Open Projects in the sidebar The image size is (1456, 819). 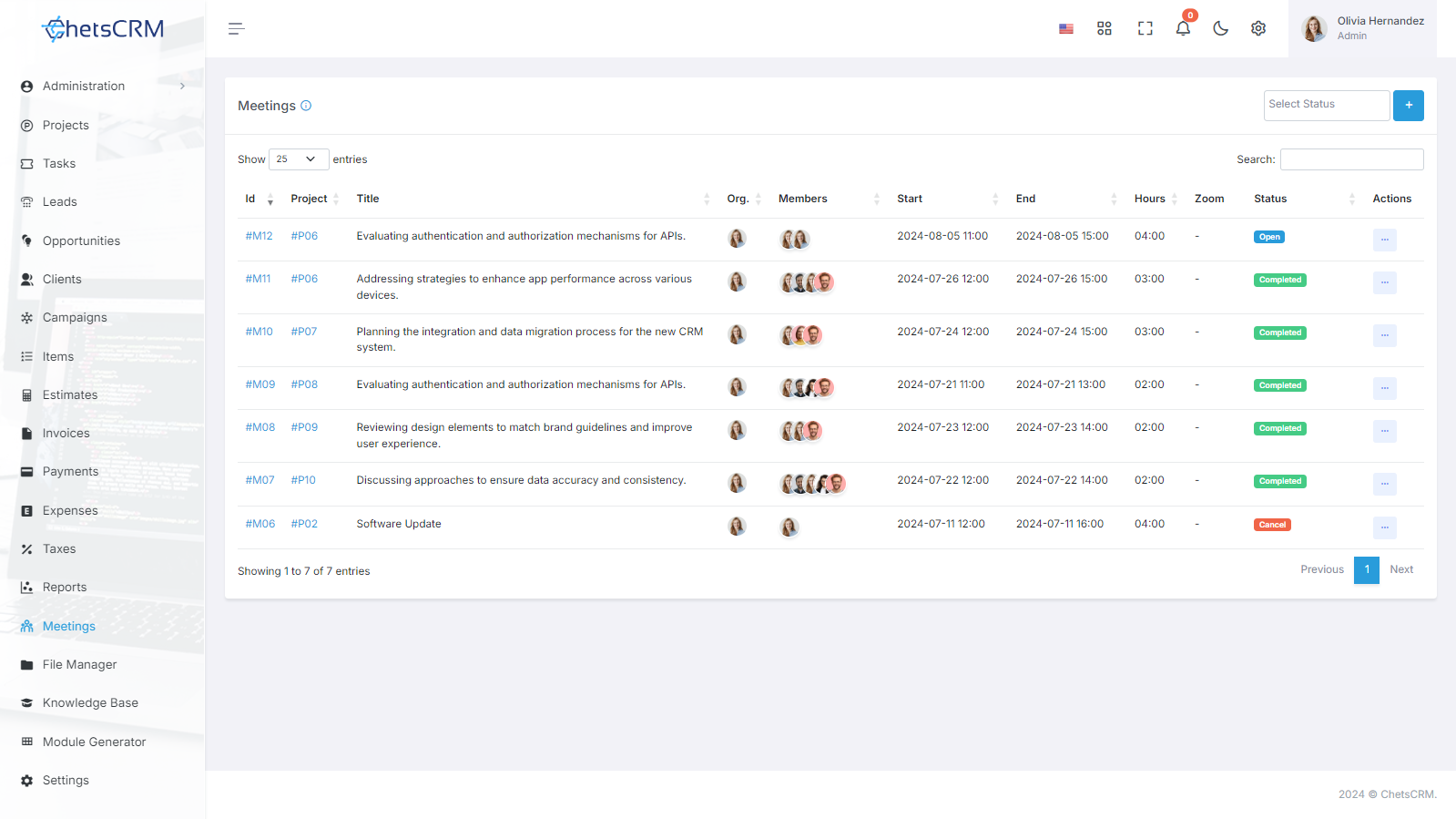click(x=66, y=126)
